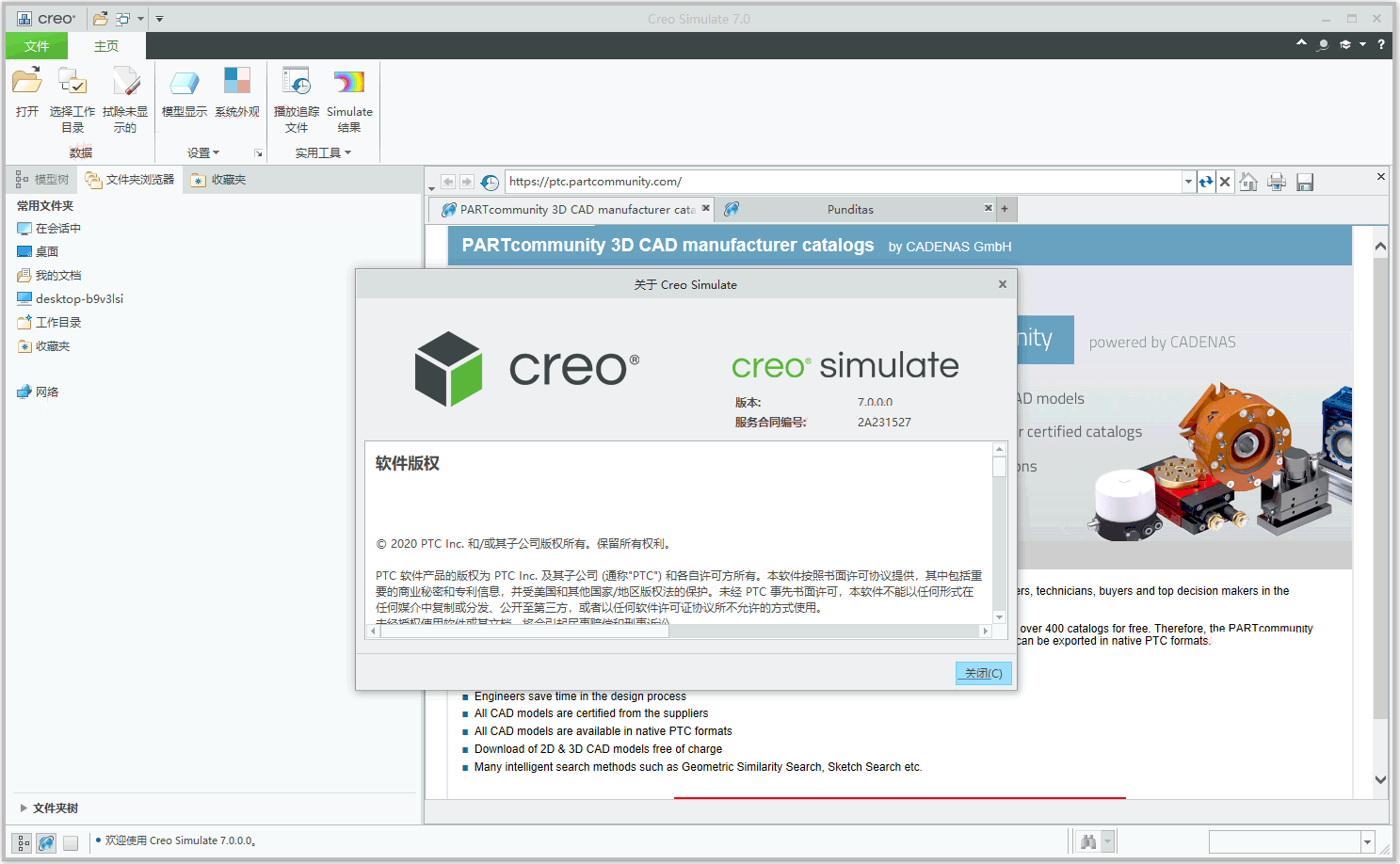Use the binoculars search icon

coord(1089,840)
